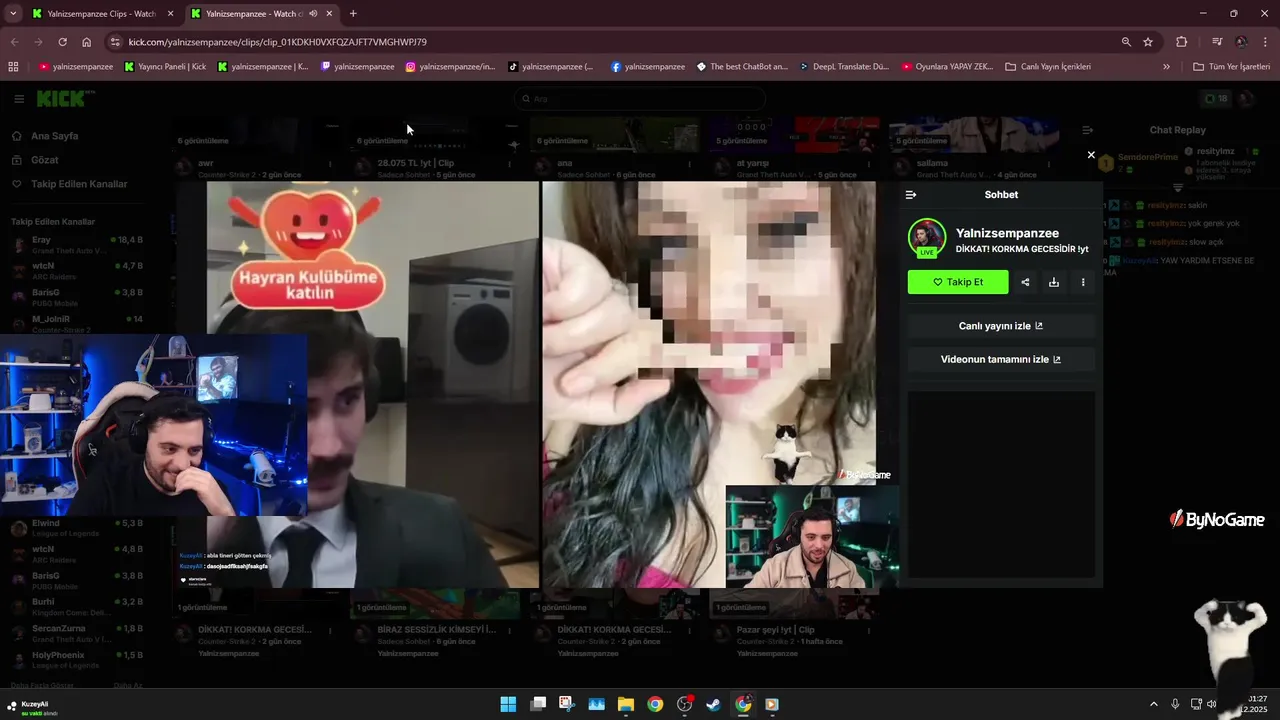
Task: Mute audio on active Kick tab
Action: click(313, 14)
